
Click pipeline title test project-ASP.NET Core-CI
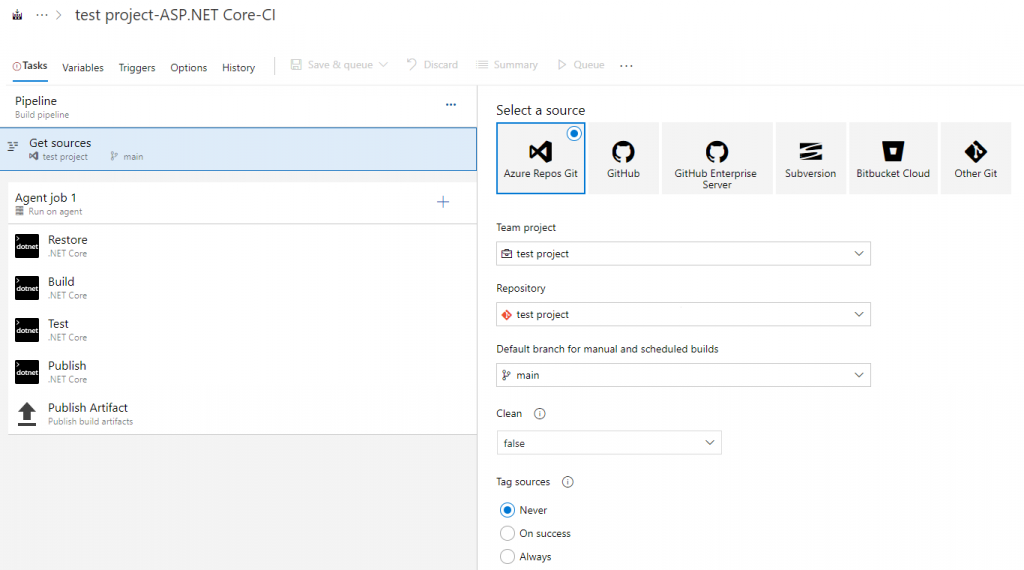(175, 15)
